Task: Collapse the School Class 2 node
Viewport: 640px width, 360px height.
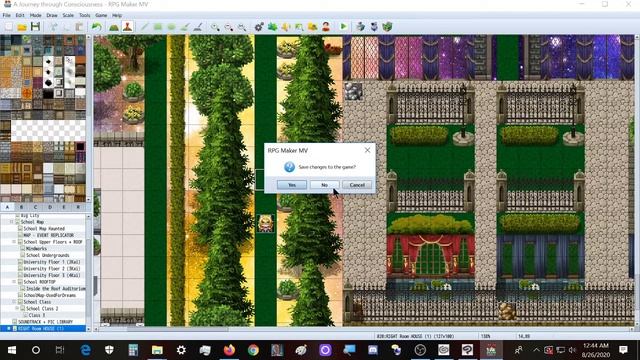Action: coord(17,309)
